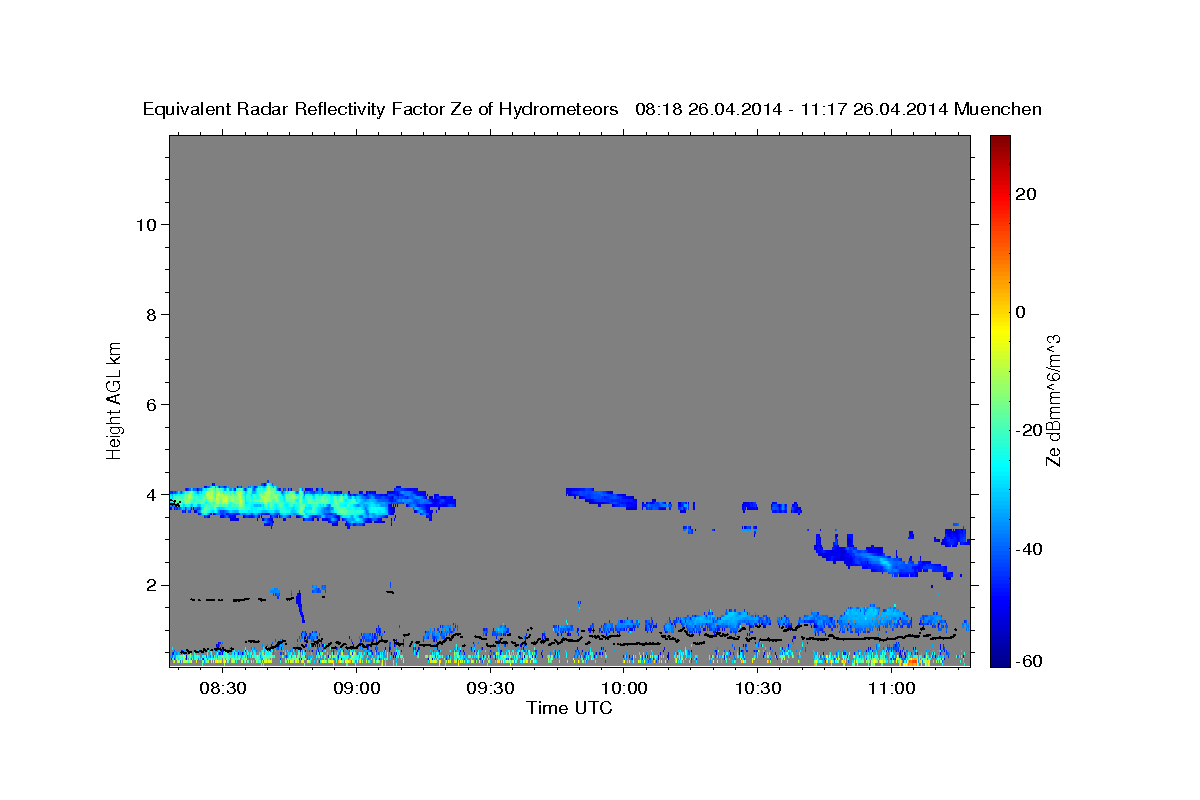1200x800 pixels.
Task: Click the plot title text "Equivalent Radar Reflectivity Factor Ze of Hydrometeors"
Action: pyautogui.click(x=381, y=110)
